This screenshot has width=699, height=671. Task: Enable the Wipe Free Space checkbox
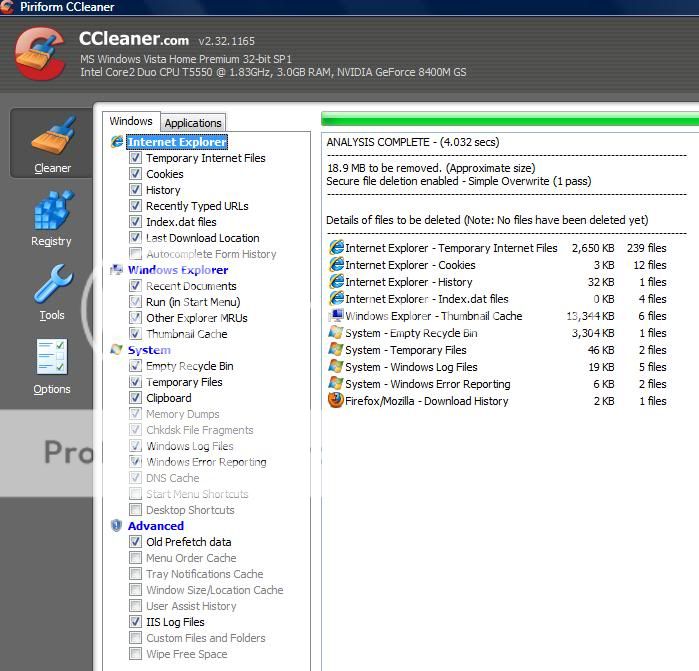(x=135, y=654)
